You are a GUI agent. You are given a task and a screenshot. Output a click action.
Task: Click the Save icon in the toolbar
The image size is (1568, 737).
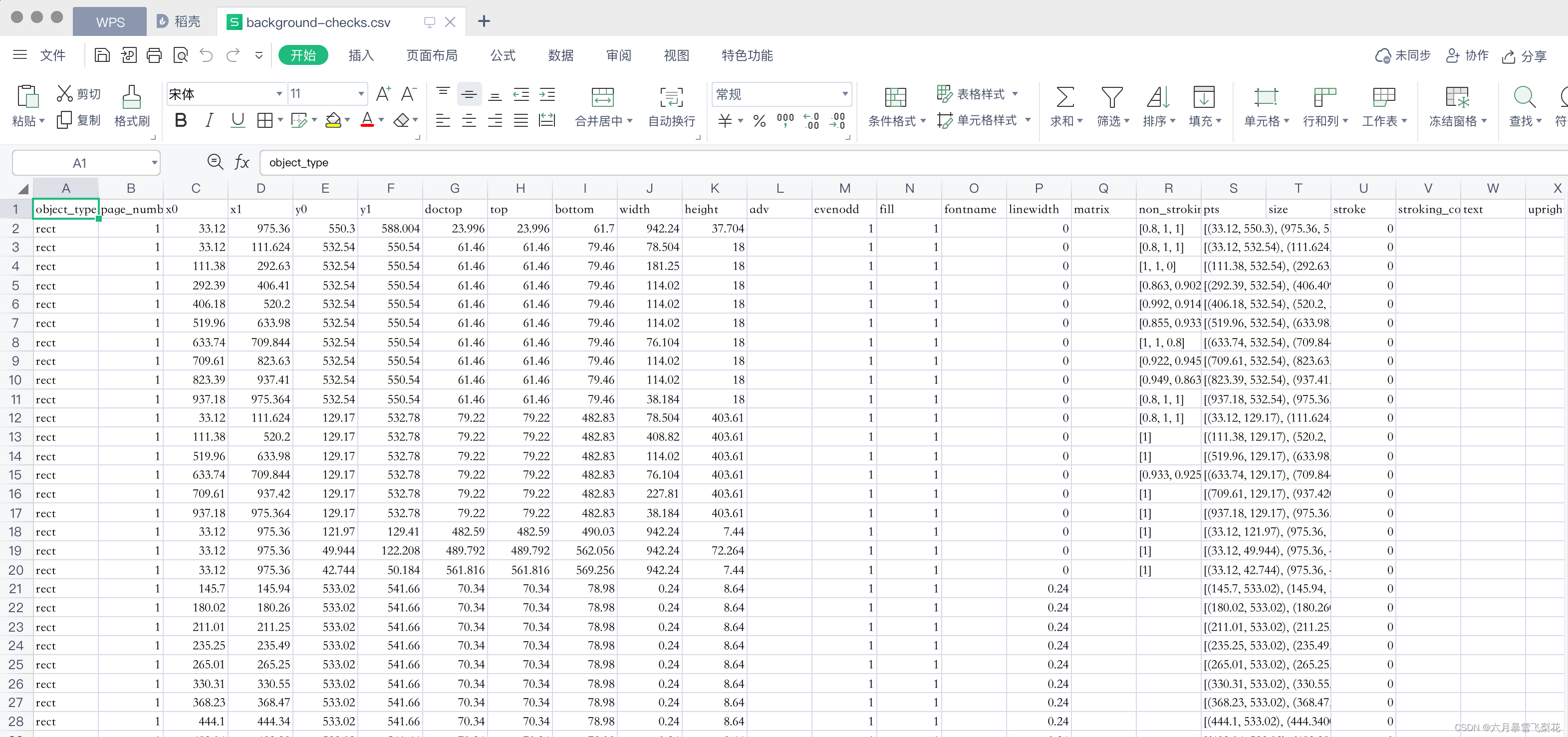pos(102,55)
